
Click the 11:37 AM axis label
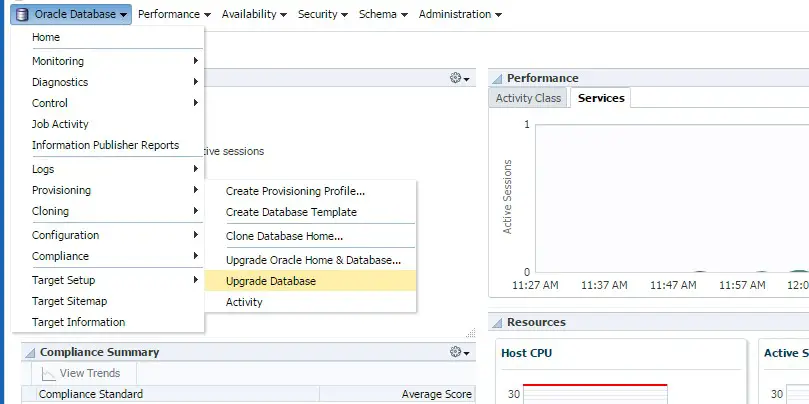604,285
